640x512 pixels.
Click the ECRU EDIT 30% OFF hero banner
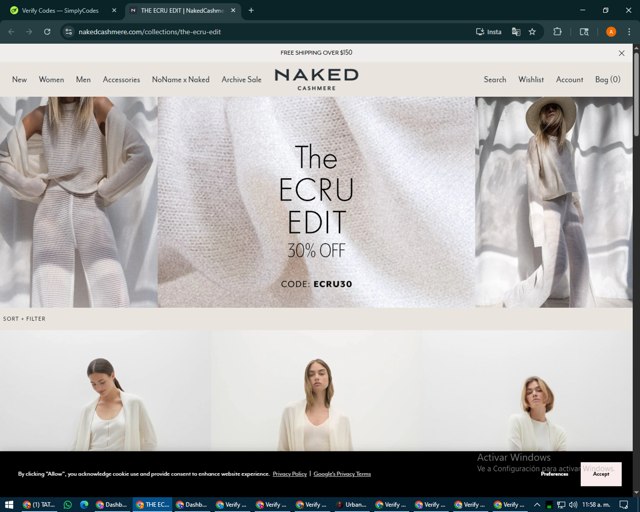click(x=316, y=202)
